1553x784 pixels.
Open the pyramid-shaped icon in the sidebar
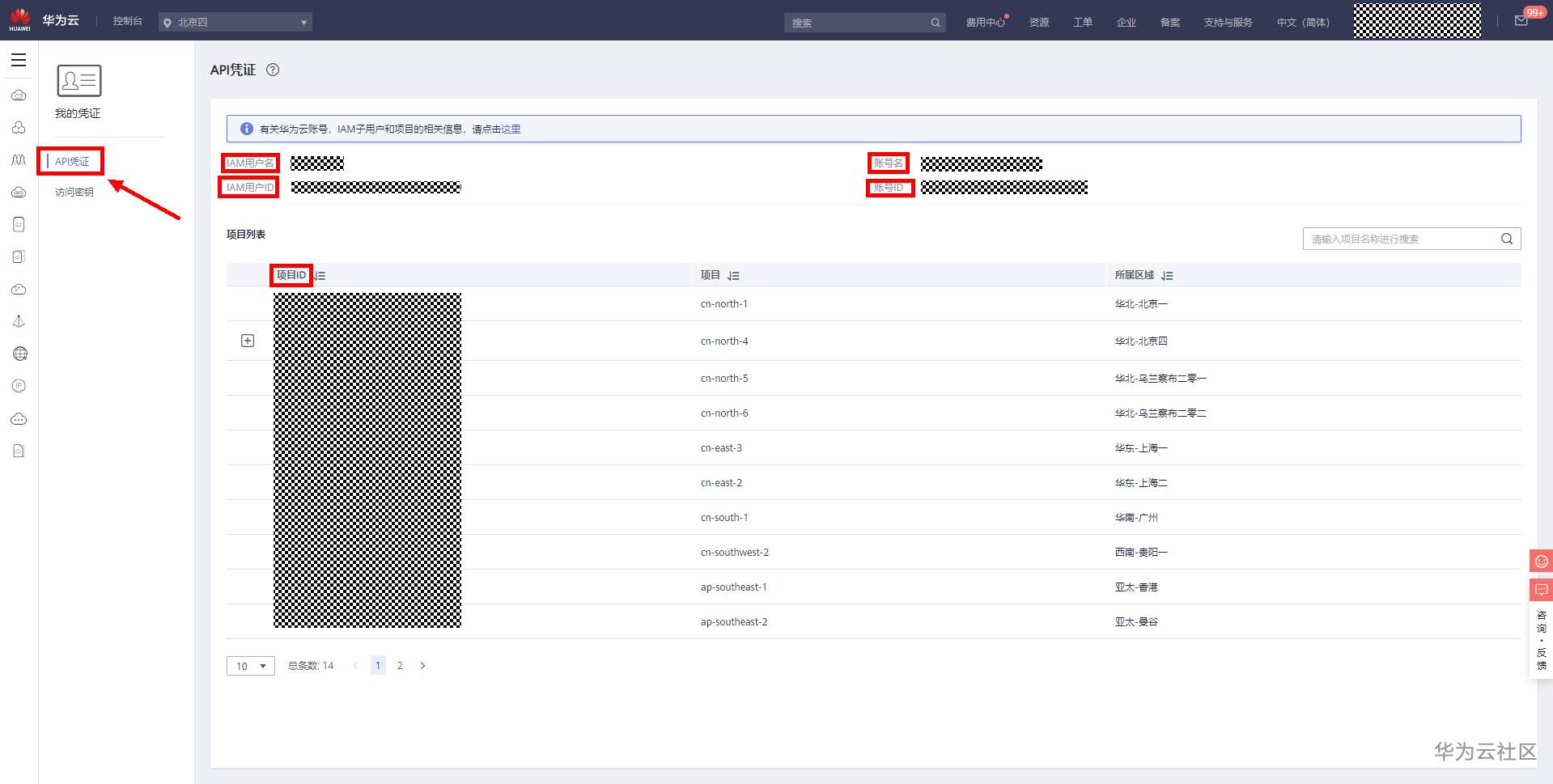tap(19, 321)
